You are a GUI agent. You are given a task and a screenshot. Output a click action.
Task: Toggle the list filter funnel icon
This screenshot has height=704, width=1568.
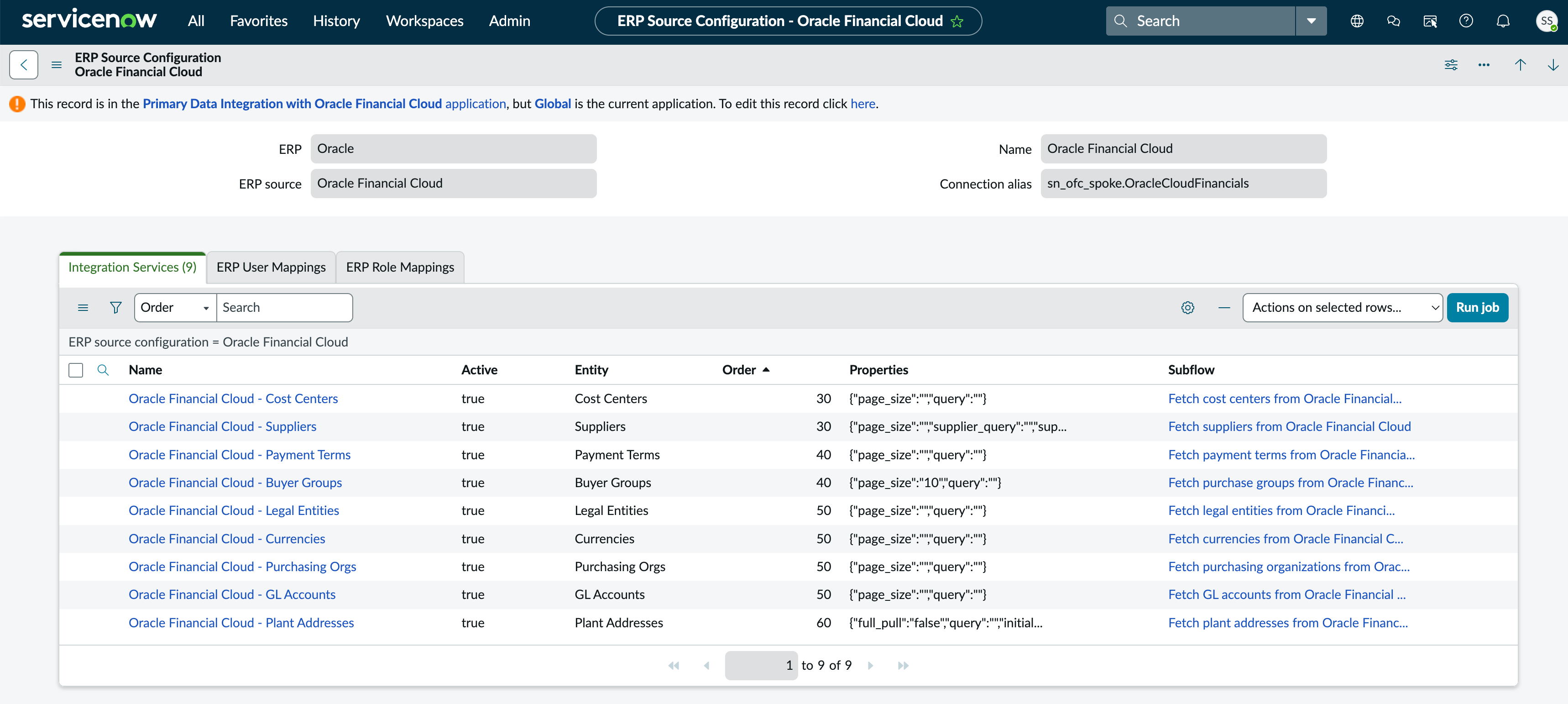(x=115, y=308)
